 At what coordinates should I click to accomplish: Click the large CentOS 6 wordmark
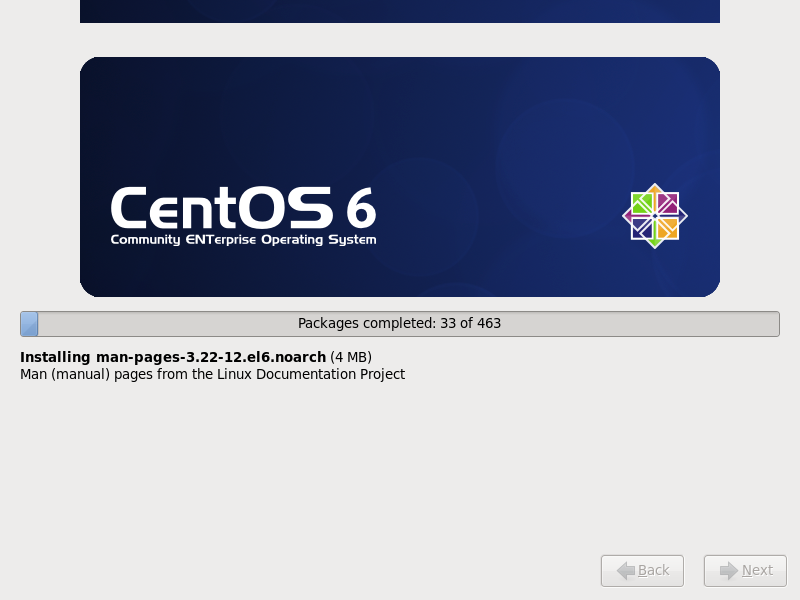(x=243, y=208)
